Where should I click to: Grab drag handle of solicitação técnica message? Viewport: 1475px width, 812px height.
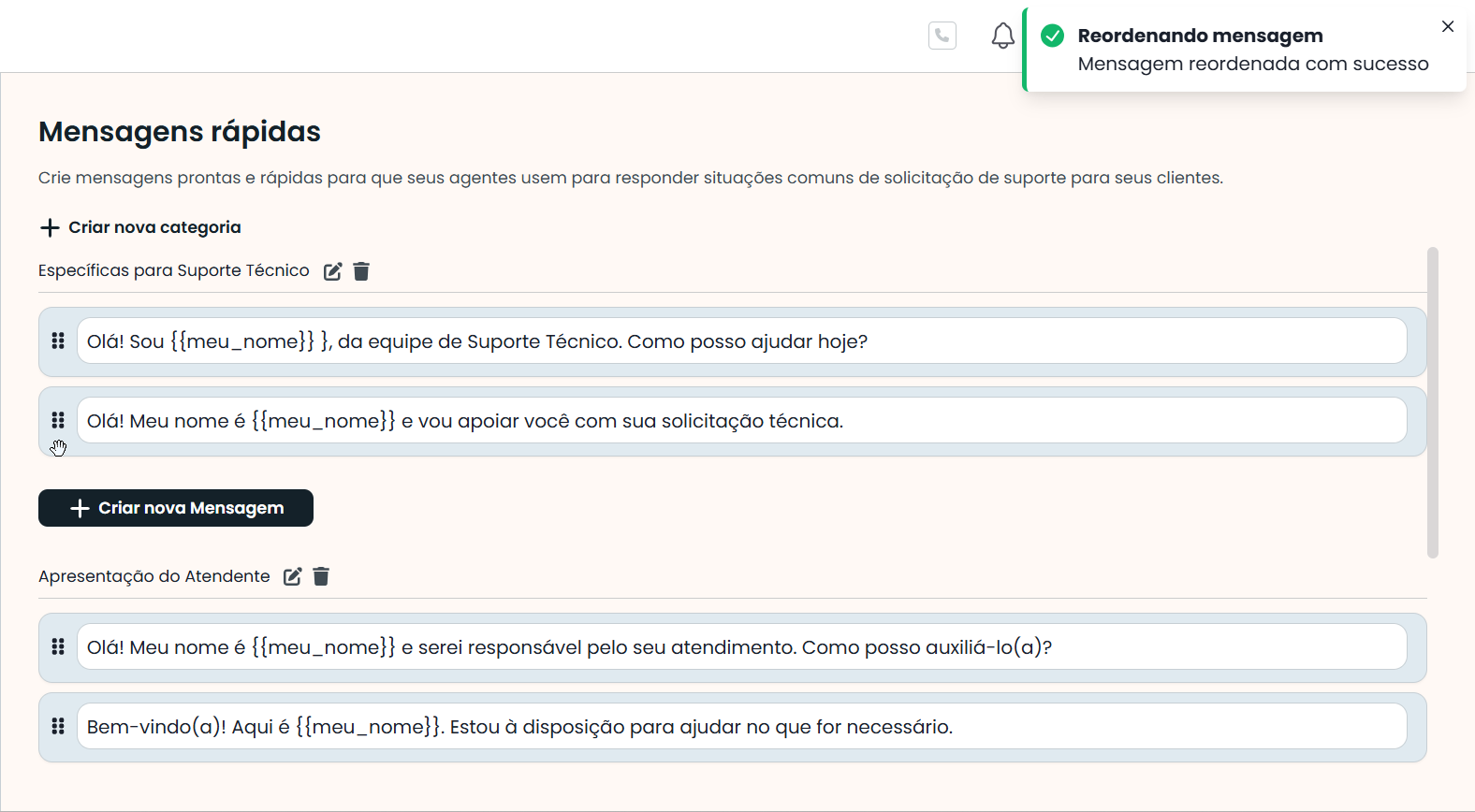click(58, 421)
